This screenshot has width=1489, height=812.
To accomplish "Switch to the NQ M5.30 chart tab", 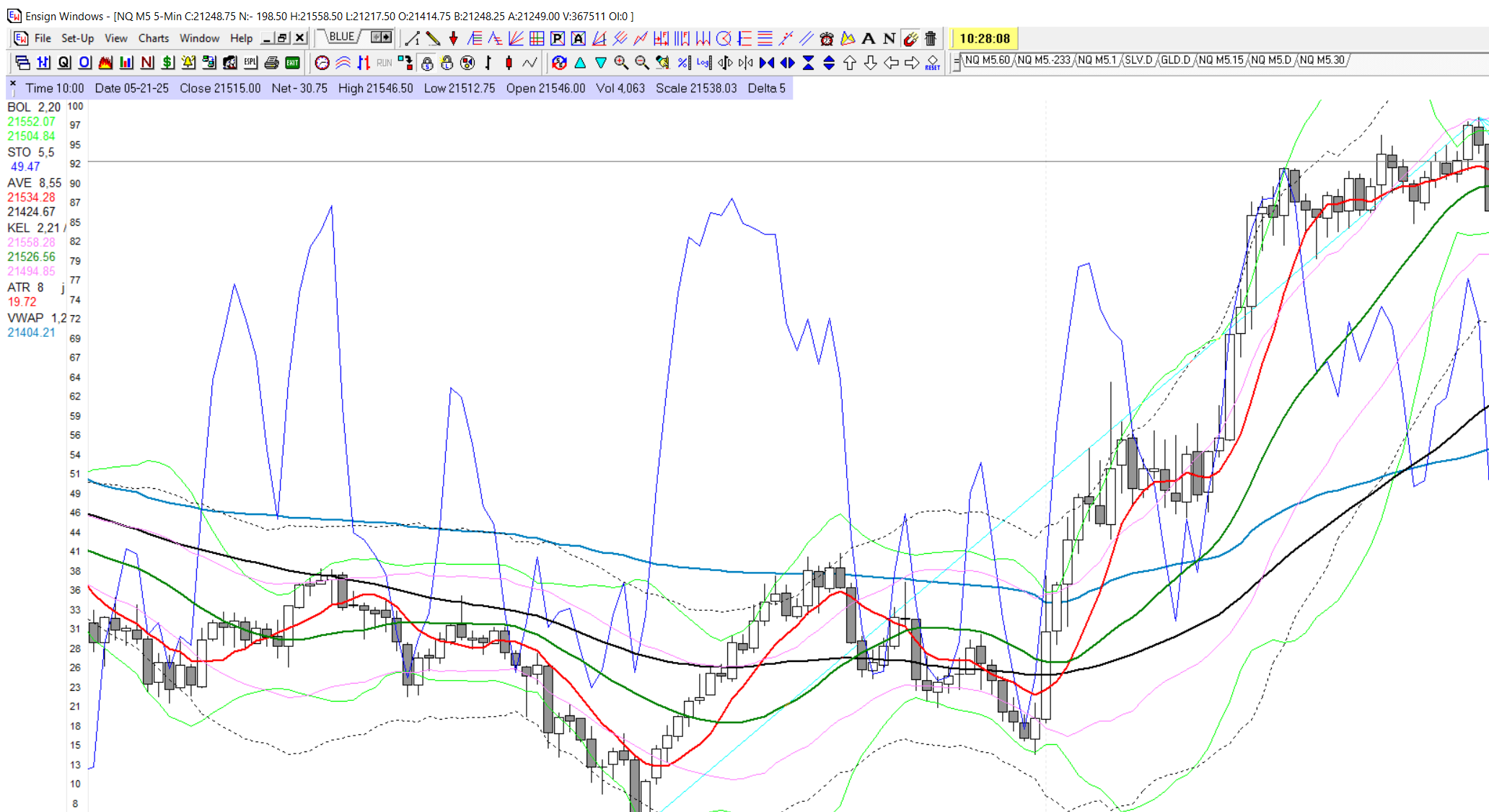I will pos(1322,61).
